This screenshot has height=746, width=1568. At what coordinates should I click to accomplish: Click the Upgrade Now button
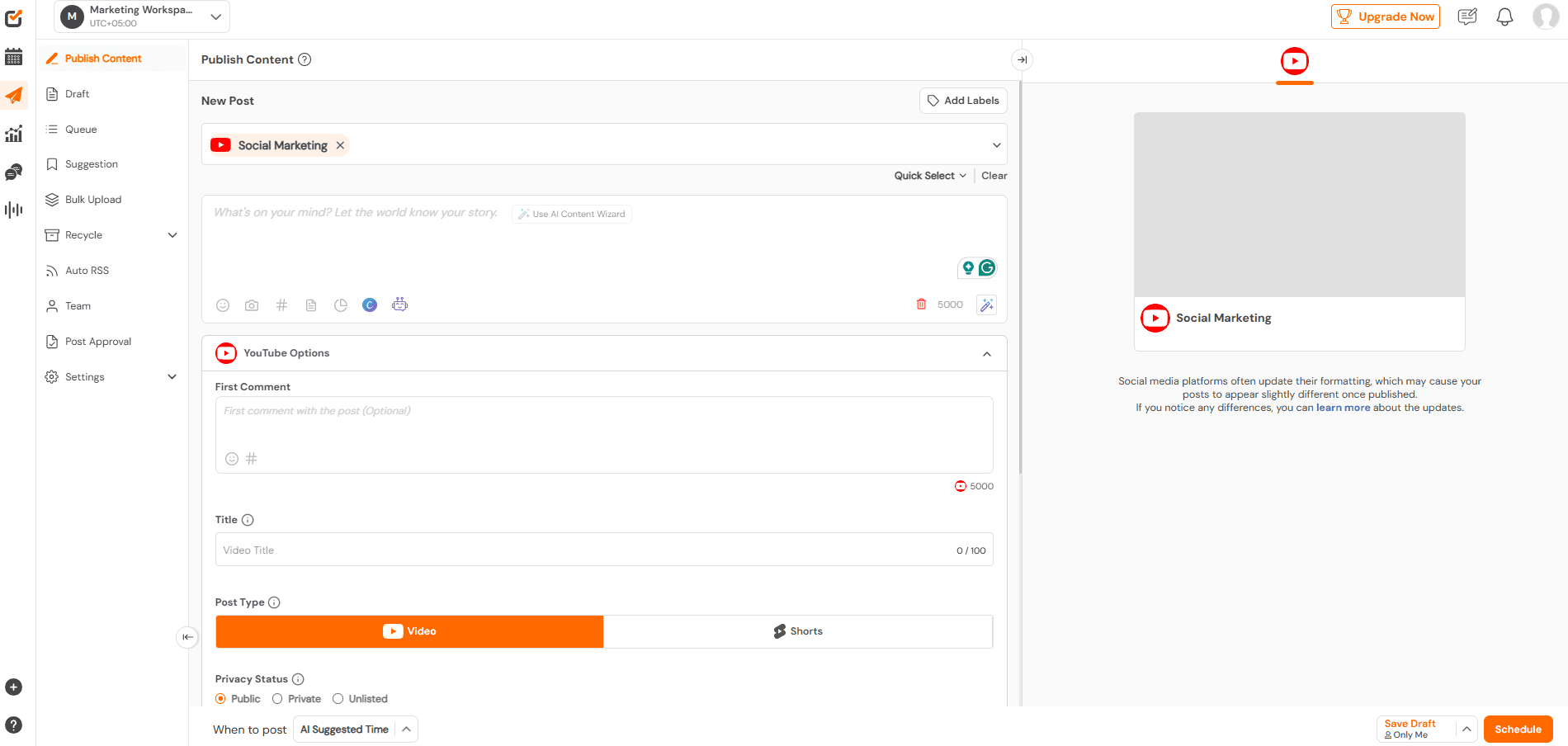[x=1386, y=17]
